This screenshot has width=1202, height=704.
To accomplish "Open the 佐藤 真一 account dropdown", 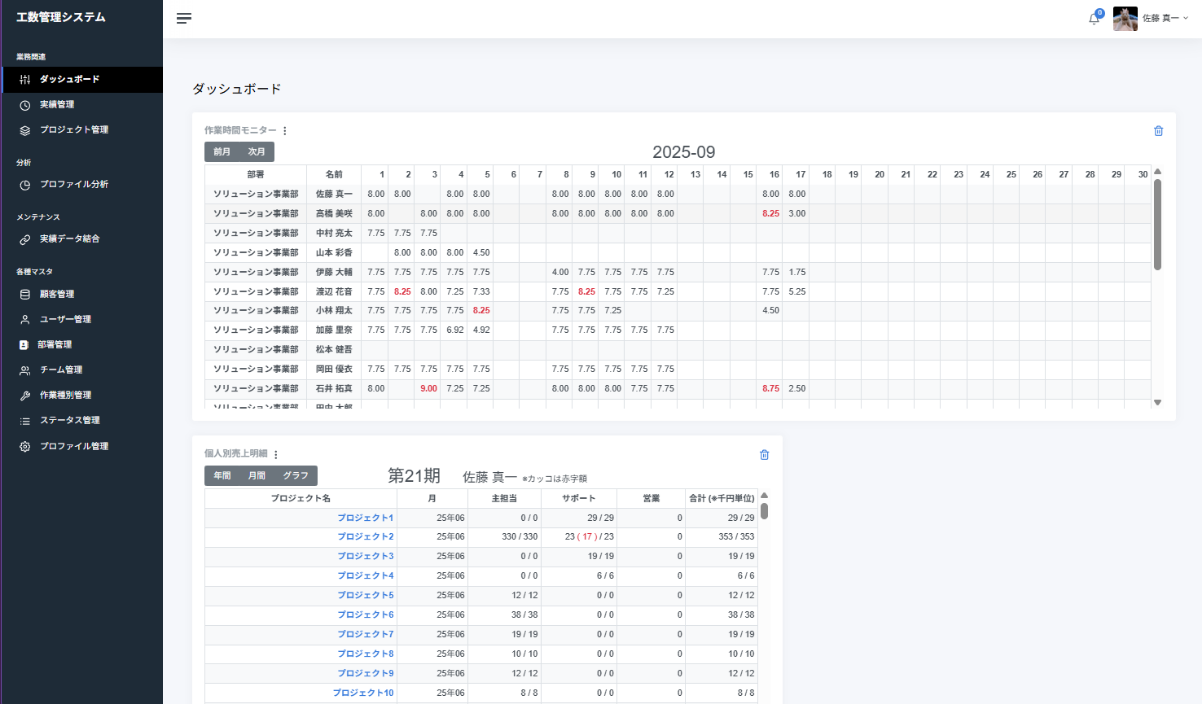I will [1155, 18].
